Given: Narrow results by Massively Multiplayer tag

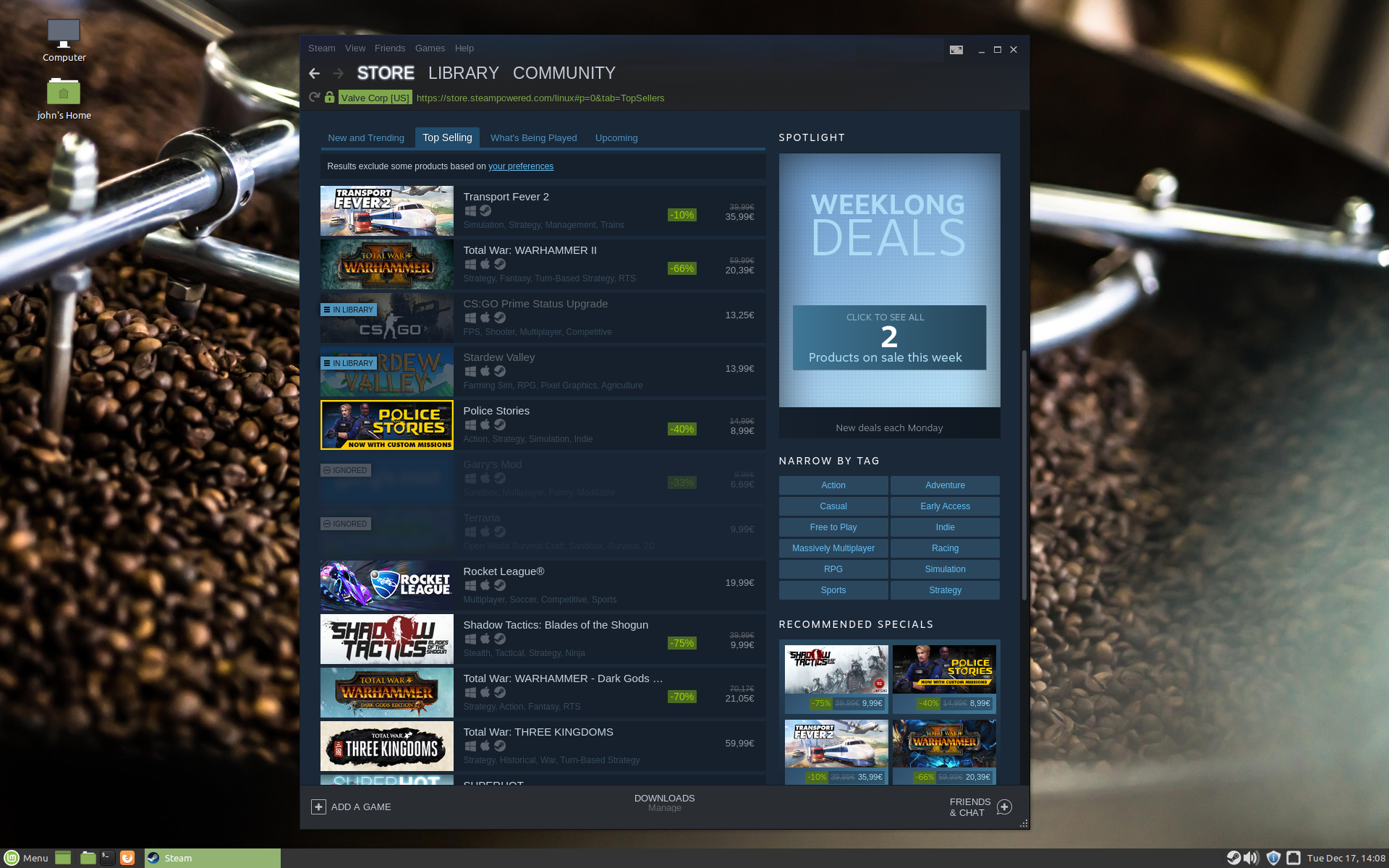Looking at the screenshot, I should click(x=833, y=548).
